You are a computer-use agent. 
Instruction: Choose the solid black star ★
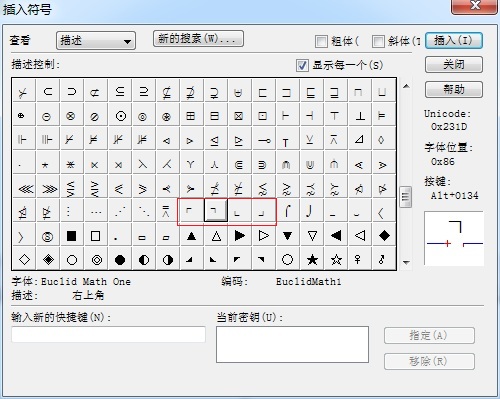pos(312,259)
